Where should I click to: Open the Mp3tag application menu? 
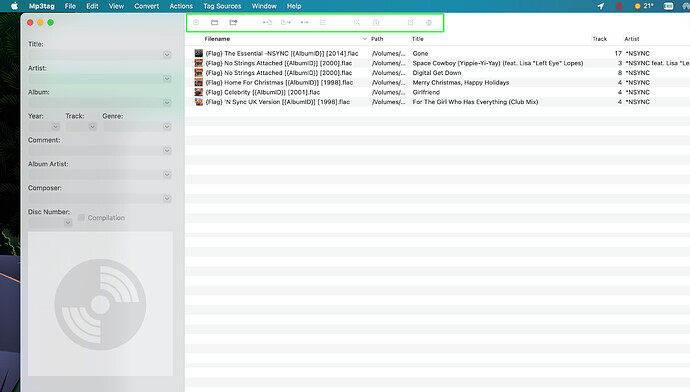41,6
